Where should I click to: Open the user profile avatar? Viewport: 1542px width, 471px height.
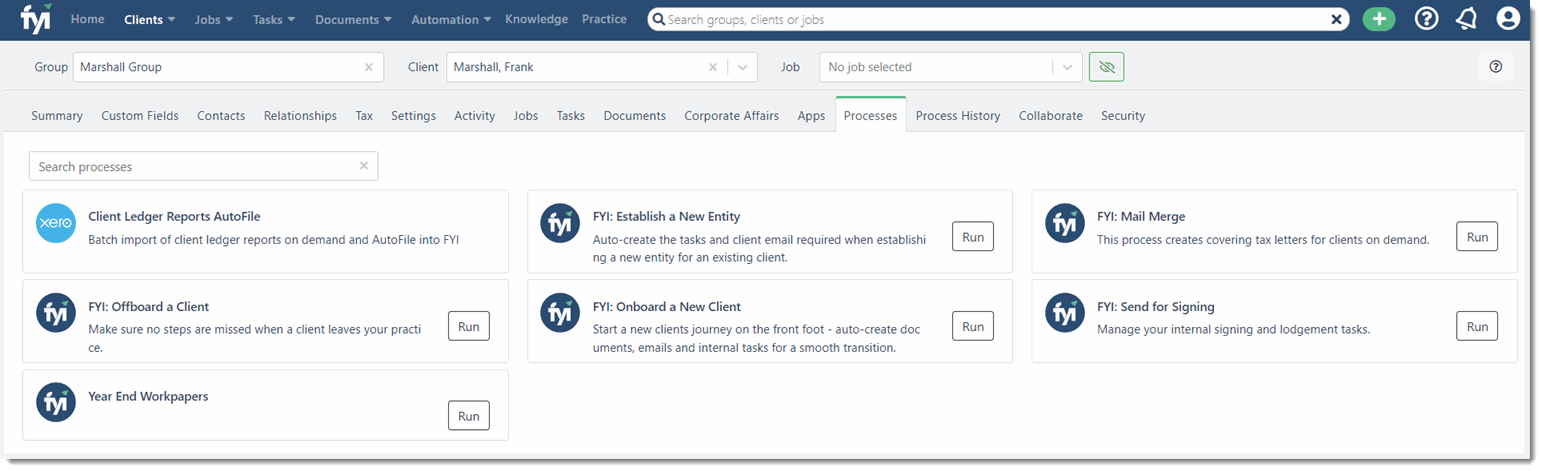coord(1508,19)
